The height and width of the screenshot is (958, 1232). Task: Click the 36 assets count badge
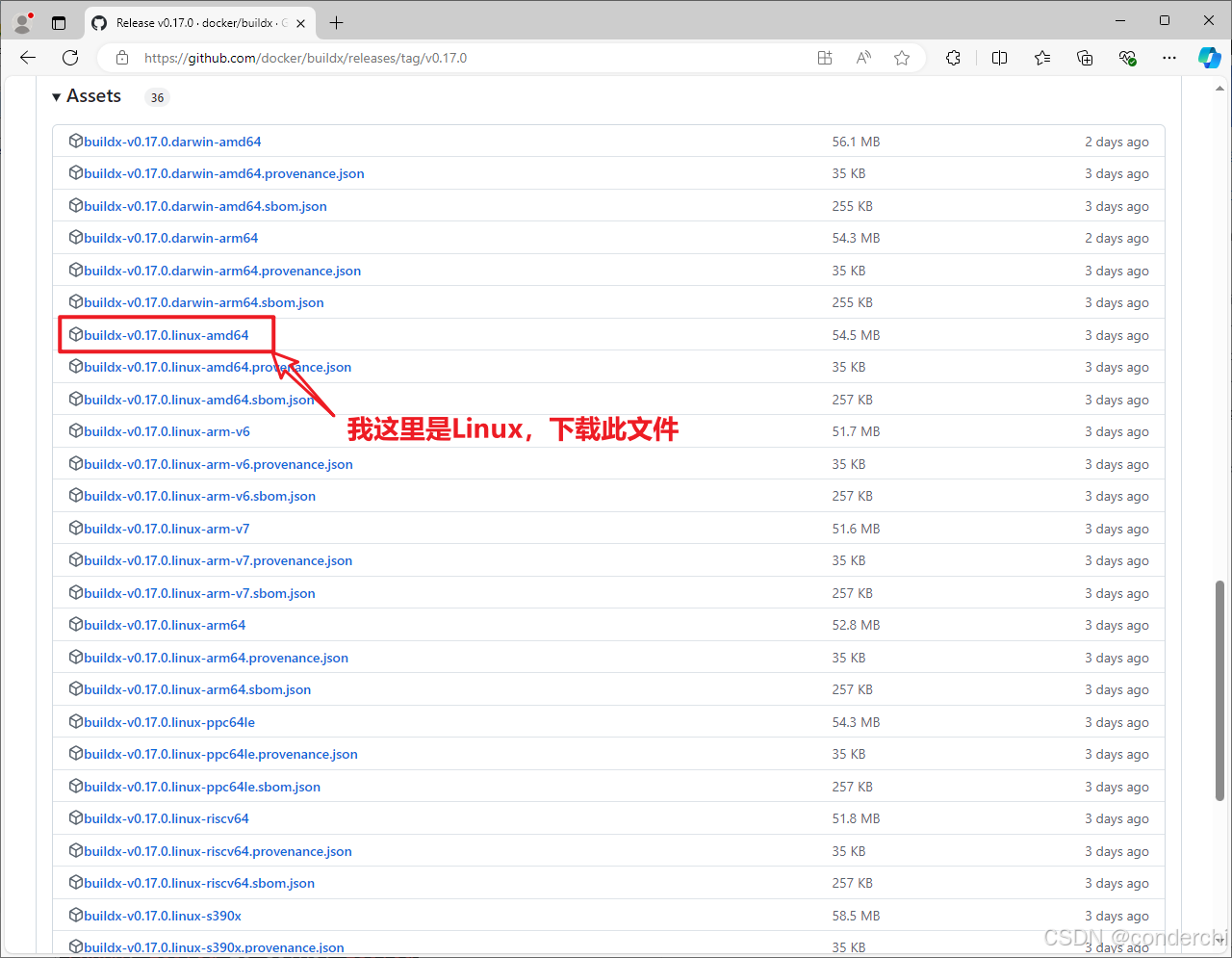157,97
